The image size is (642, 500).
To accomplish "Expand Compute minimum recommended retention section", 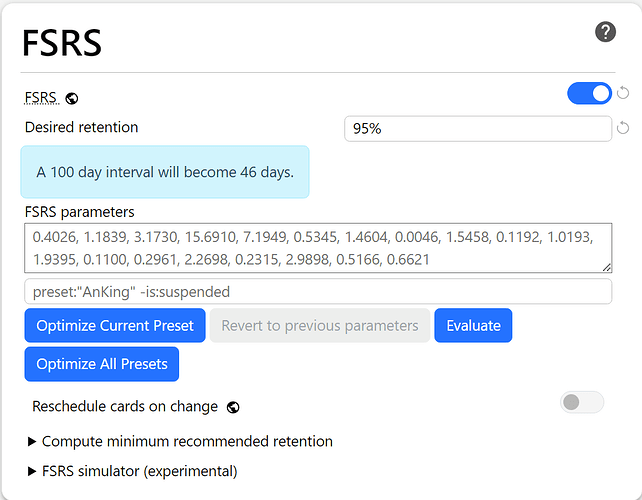I will click(180, 441).
